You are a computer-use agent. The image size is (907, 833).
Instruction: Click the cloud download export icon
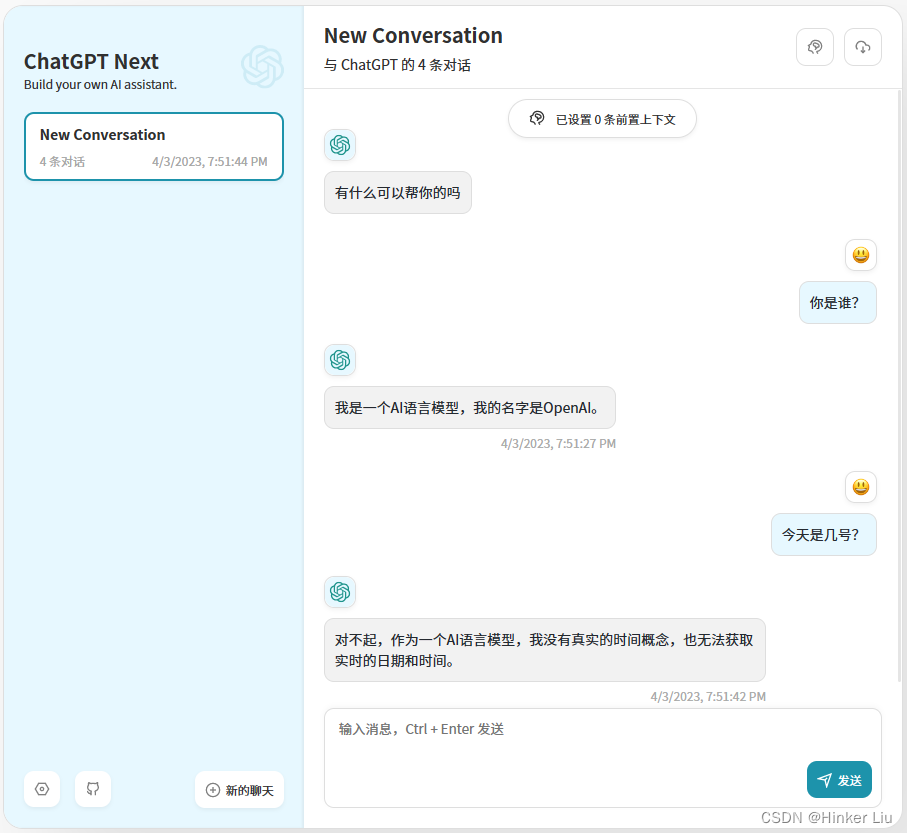pyautogui.click(x=862, y=47)
